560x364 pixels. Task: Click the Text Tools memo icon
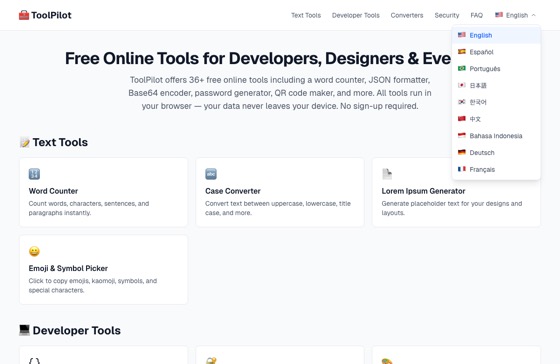coord(25,142)
